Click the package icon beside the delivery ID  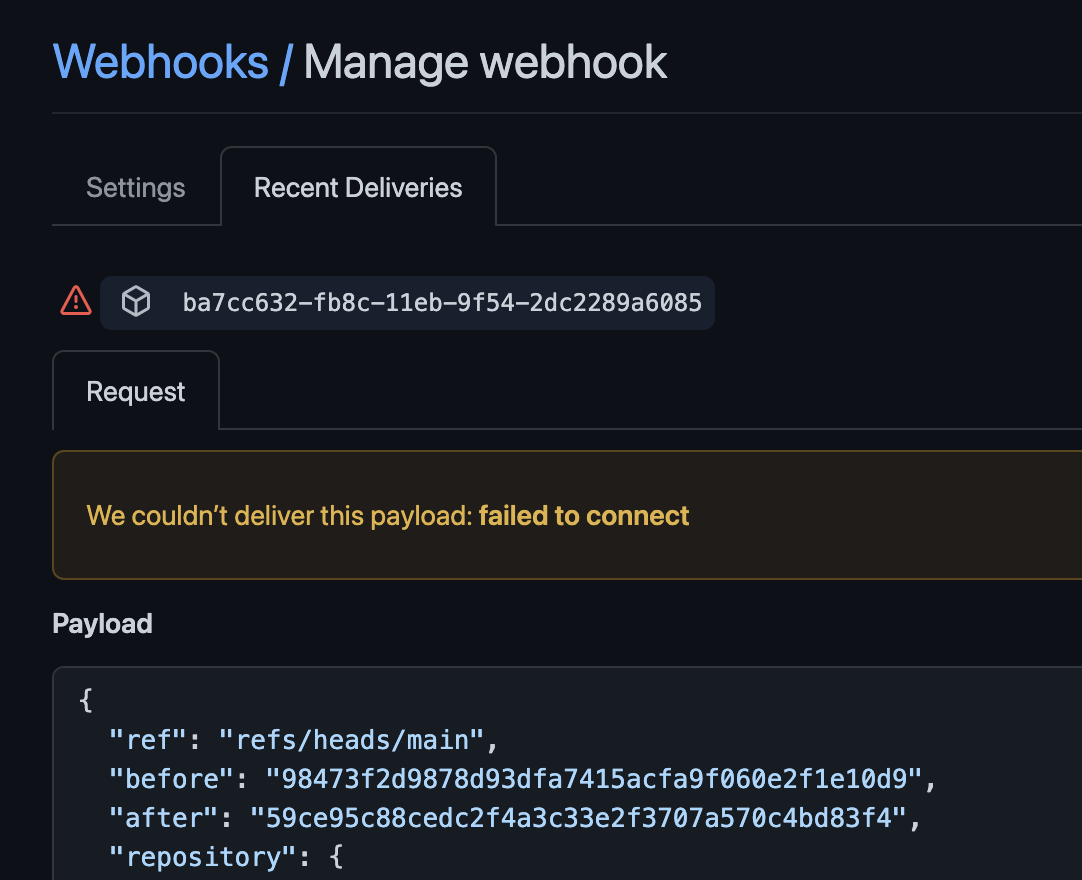point(136,302)
